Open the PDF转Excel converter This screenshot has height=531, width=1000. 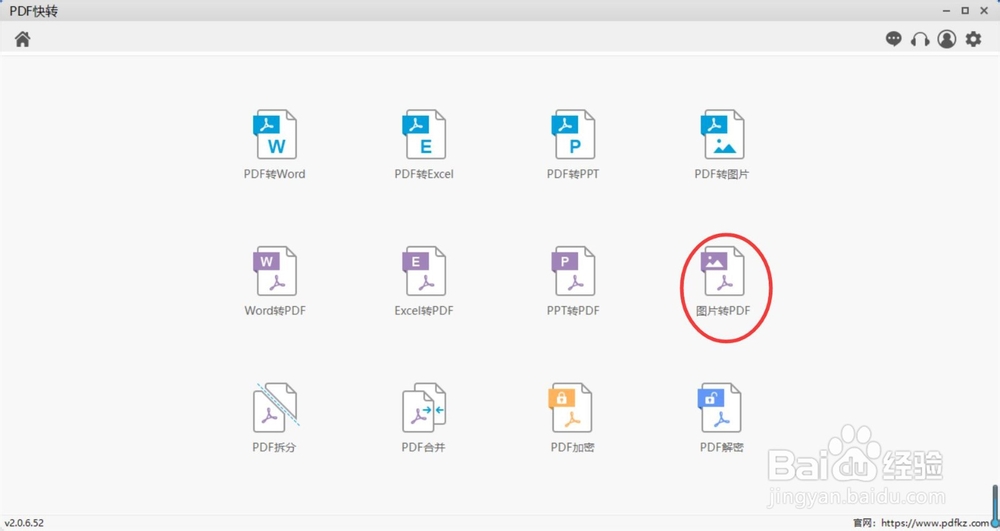pos(424,143)
